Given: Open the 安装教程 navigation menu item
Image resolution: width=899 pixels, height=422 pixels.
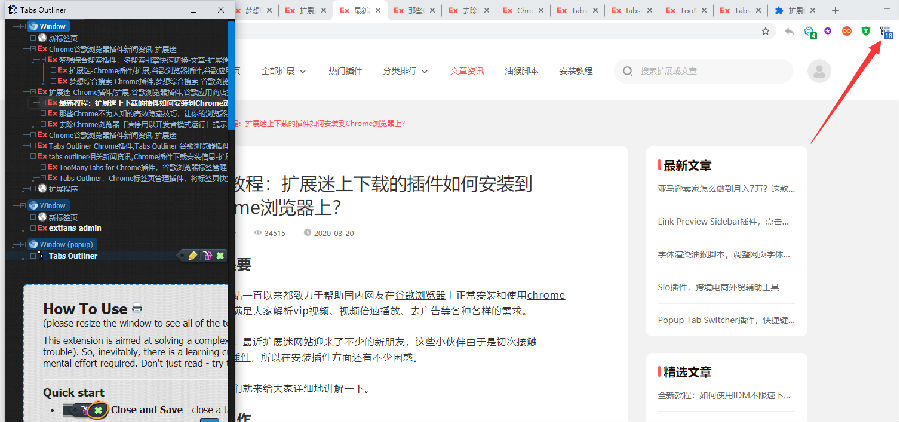Looking at the screenshot, I should coord(575,71).
